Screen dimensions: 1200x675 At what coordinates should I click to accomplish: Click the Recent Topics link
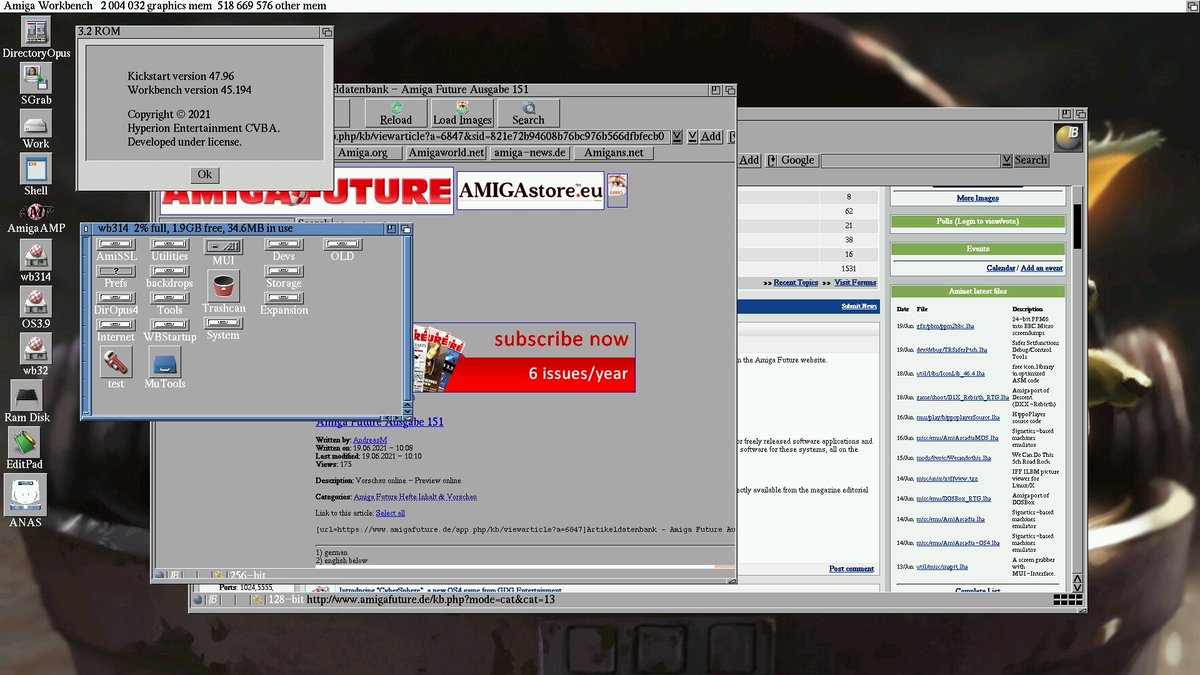[797, 283]
